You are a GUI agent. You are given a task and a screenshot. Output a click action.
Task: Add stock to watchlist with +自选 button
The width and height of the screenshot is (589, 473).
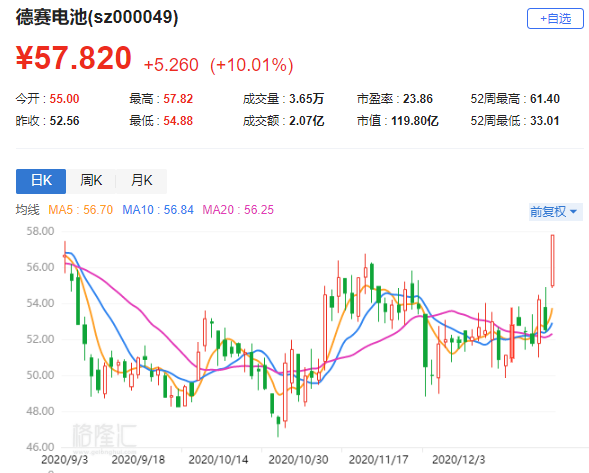point(555,18)
